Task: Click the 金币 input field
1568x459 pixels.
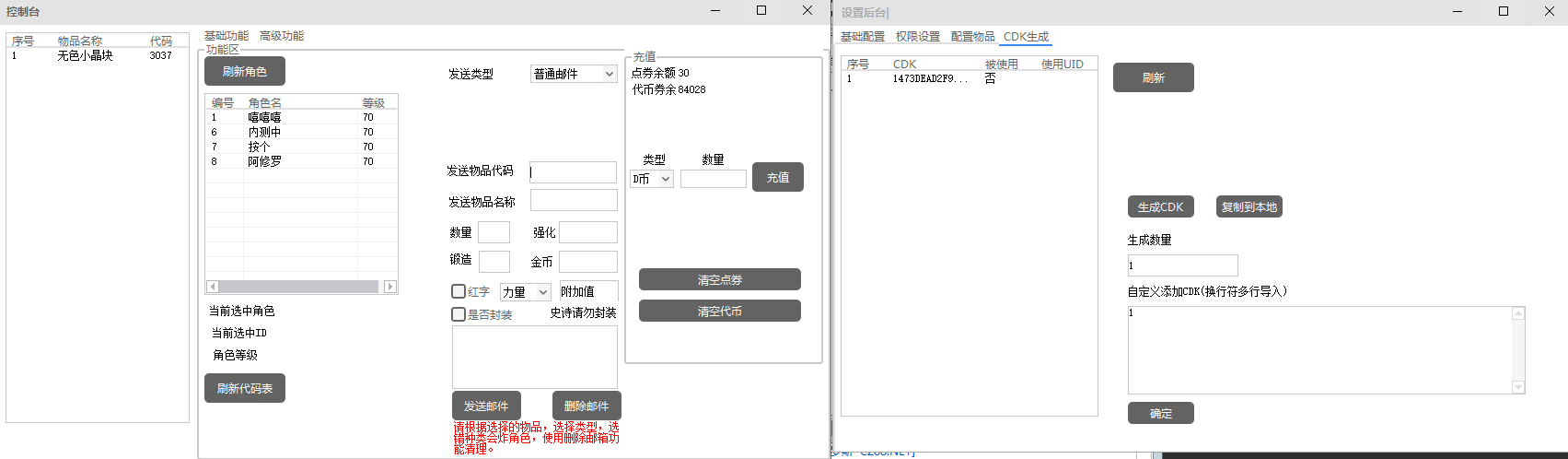Action: pyautogui.click(x=588, y=262)
